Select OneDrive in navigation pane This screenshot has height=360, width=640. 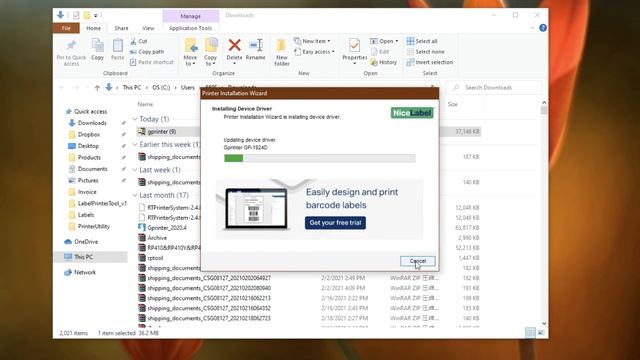(86, 242)
